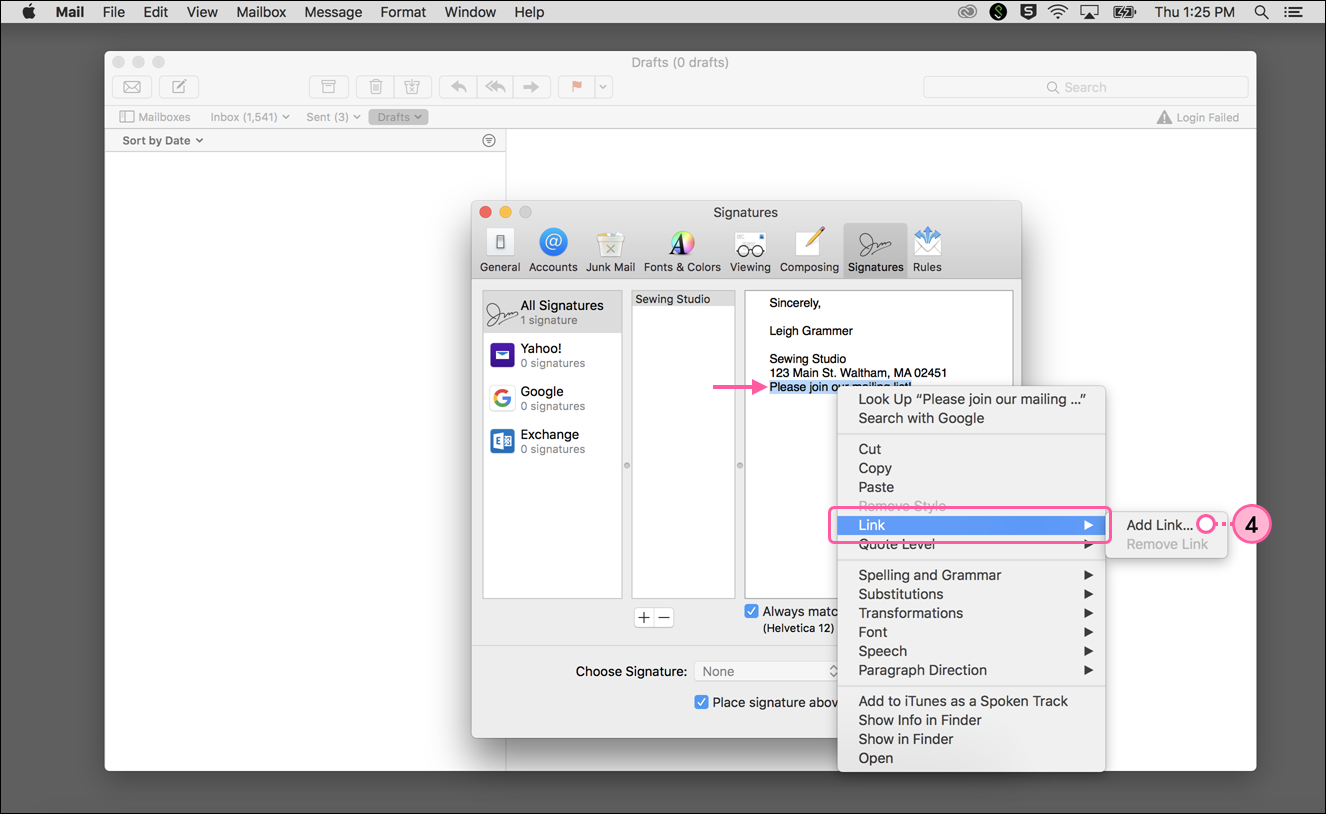Open the Format menu in menu bar
1326x814 pixels.
[x=403, y=12]
